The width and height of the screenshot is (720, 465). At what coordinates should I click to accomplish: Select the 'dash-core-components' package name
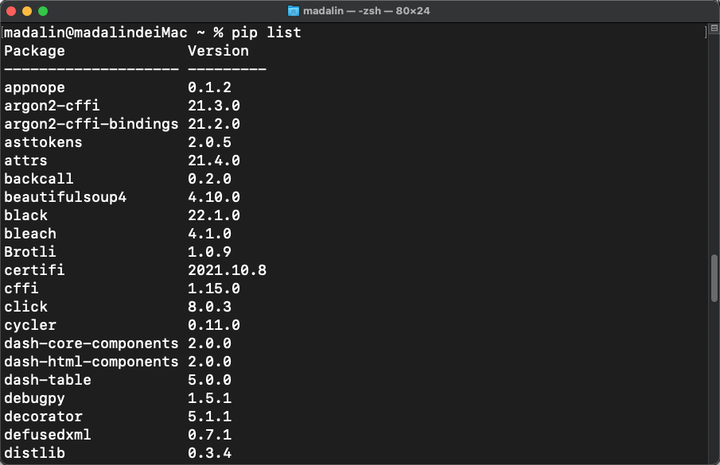[x=91, y=344]
